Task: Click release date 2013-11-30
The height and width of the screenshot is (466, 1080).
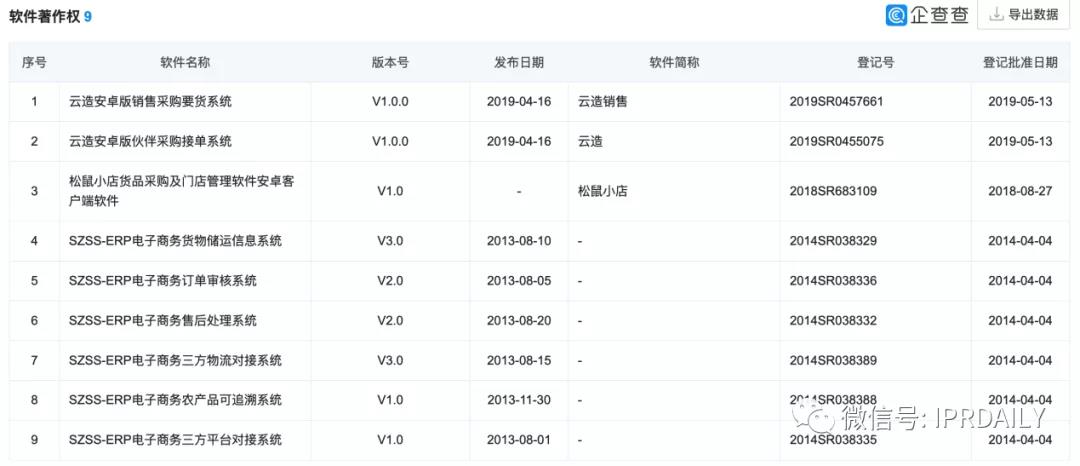Action: coord(519,401)
